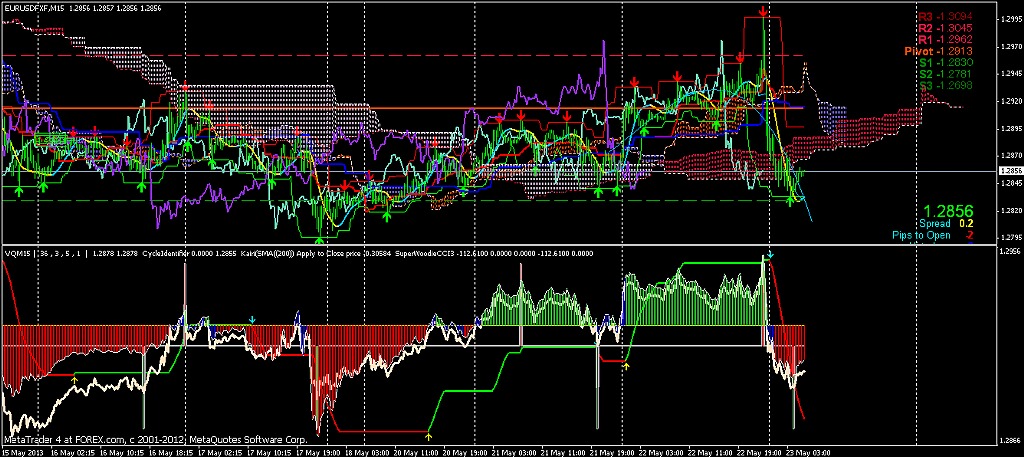
Task: Click the Pips to Open label
Action: tap(921, 236)
